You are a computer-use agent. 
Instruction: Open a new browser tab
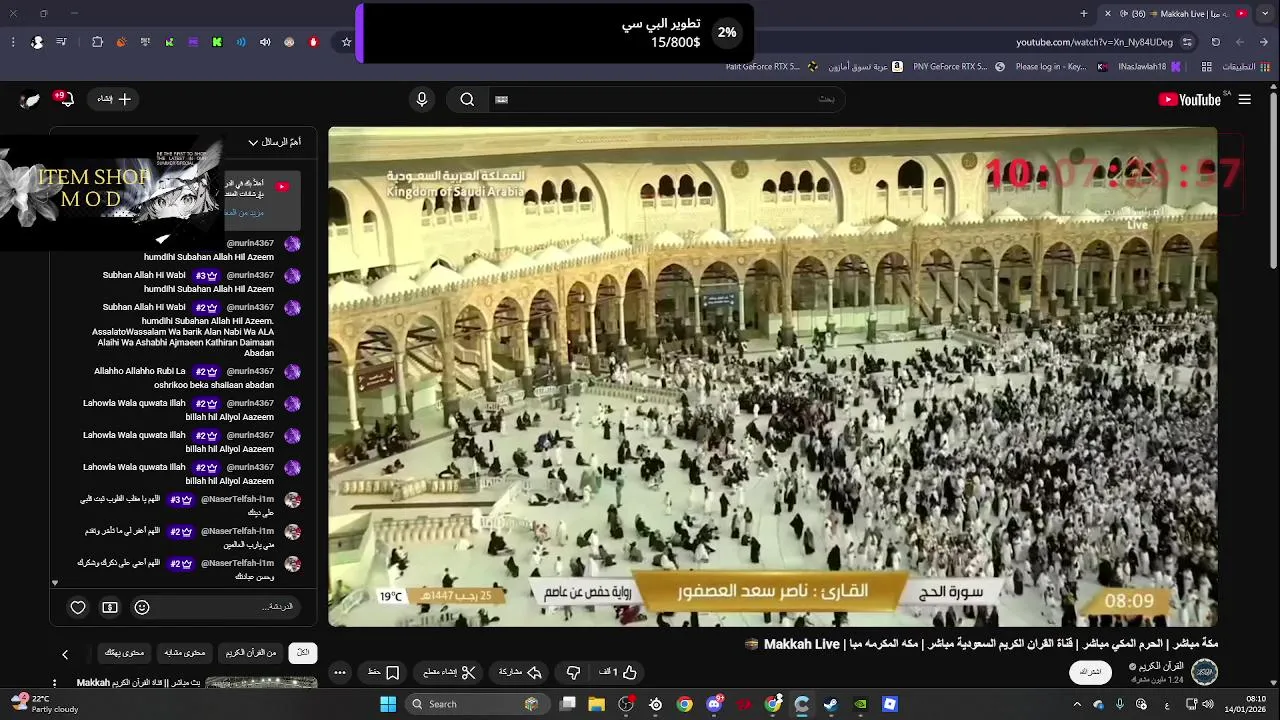(x=1084, y=13)
